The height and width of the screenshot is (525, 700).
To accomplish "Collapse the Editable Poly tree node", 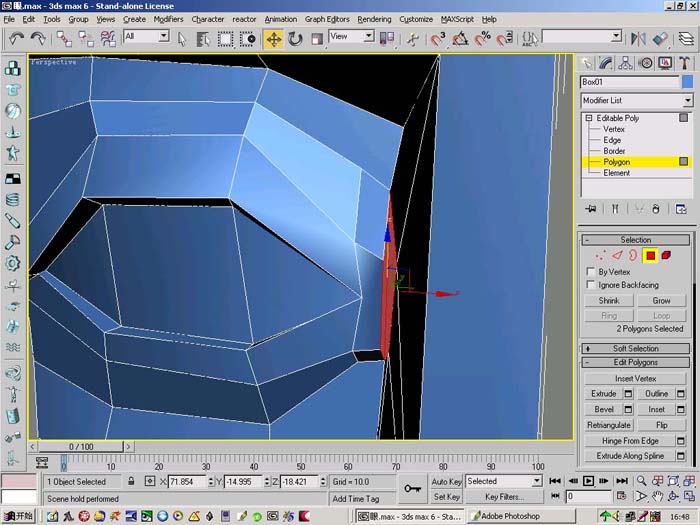I will coord(589,118).
